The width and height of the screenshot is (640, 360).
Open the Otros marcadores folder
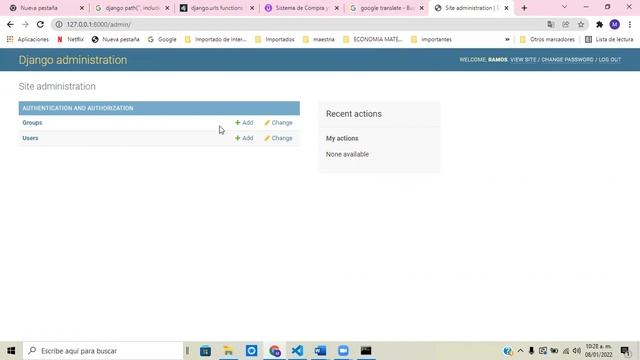(547, 39)
